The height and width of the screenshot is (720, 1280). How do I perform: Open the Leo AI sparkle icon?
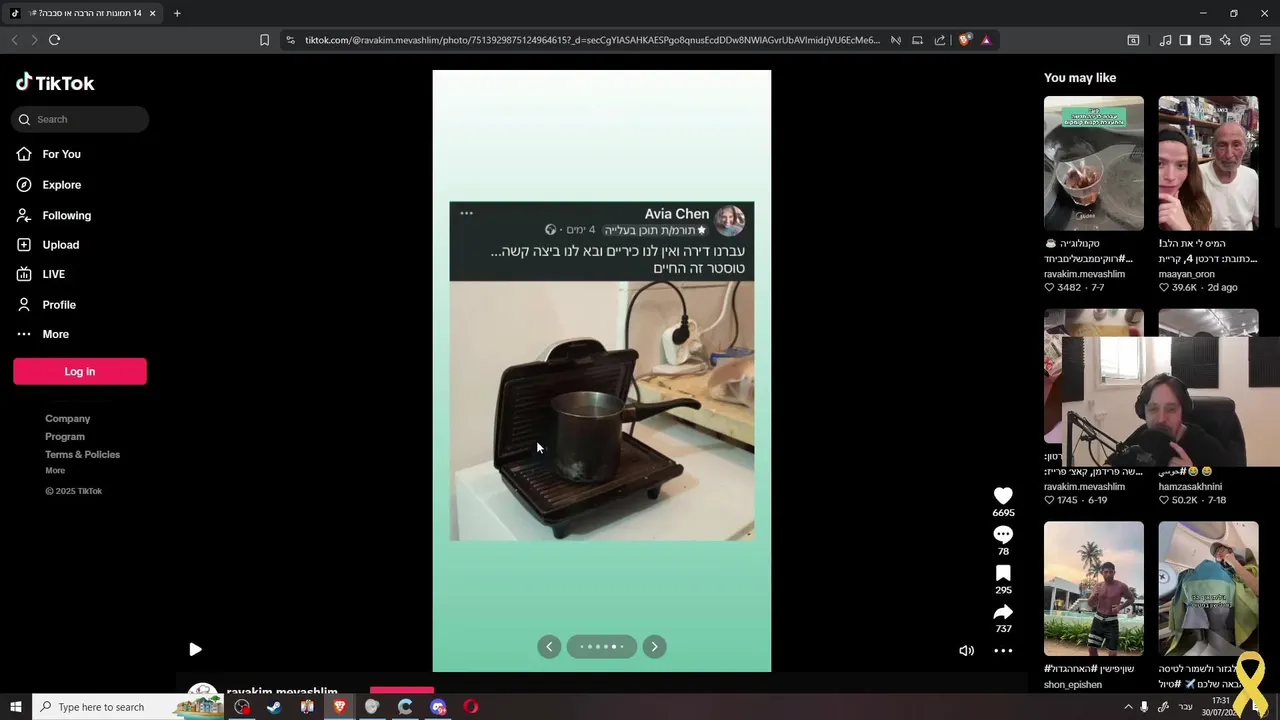tap(1225, 40)
